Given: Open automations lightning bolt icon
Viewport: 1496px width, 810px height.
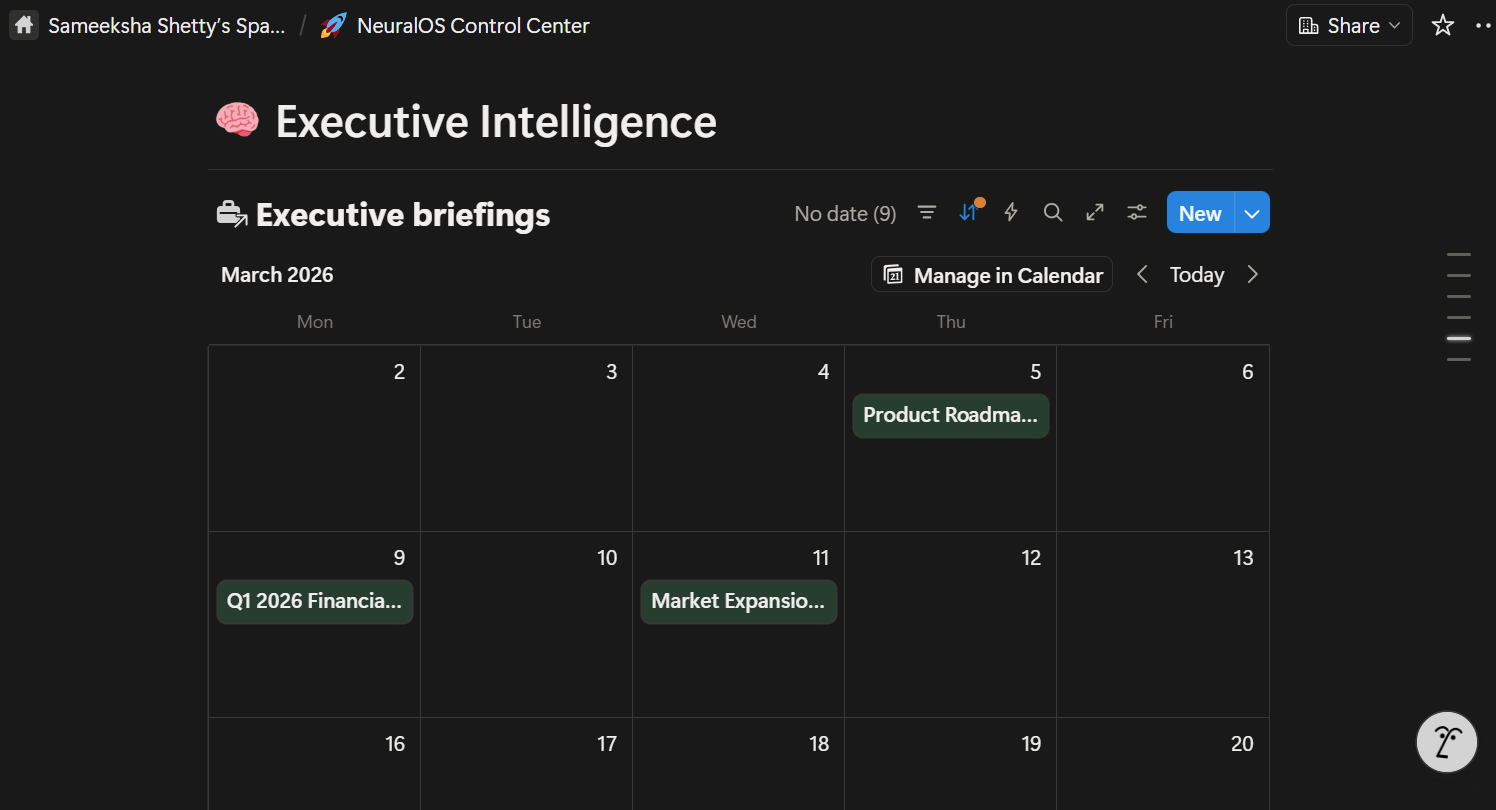Looking at the screenshot, I should click(1011, 212).
